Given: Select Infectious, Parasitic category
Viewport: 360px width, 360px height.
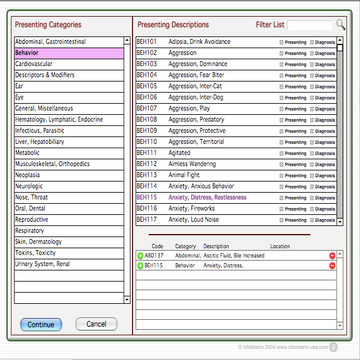Looking at the screenshot, I should 69,131.
